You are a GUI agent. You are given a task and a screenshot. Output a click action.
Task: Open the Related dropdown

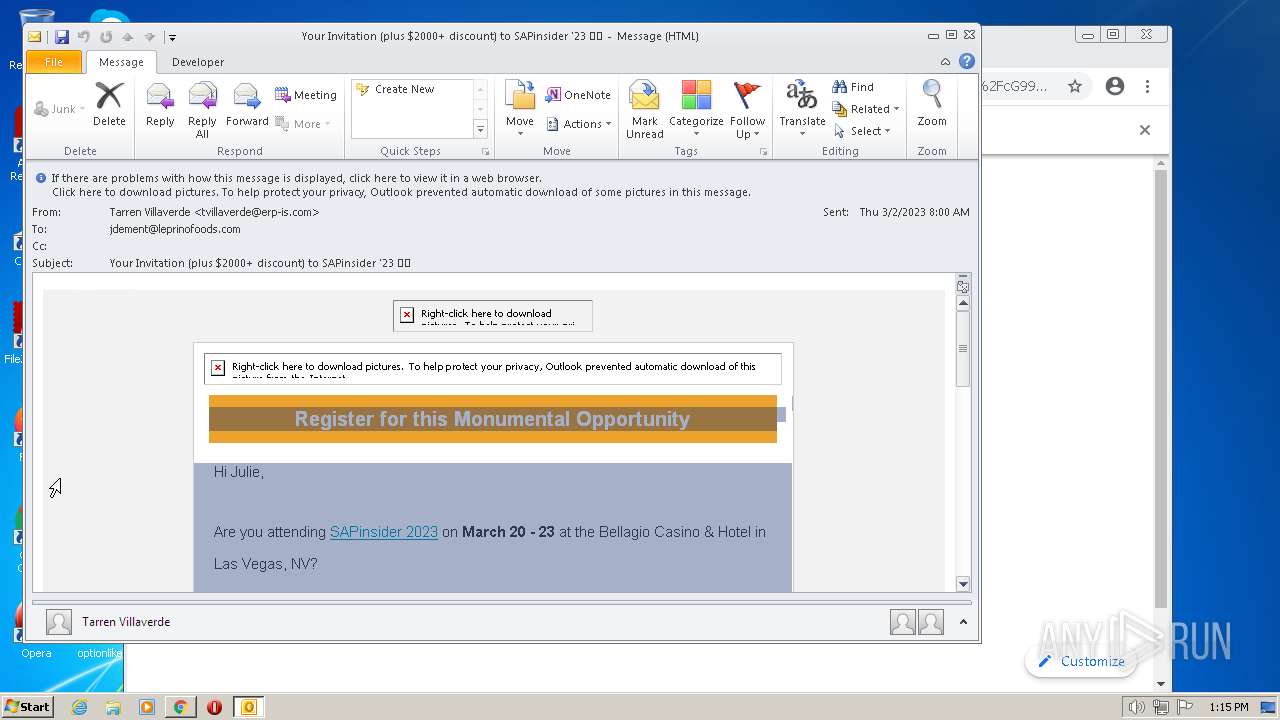pos(866,109)
